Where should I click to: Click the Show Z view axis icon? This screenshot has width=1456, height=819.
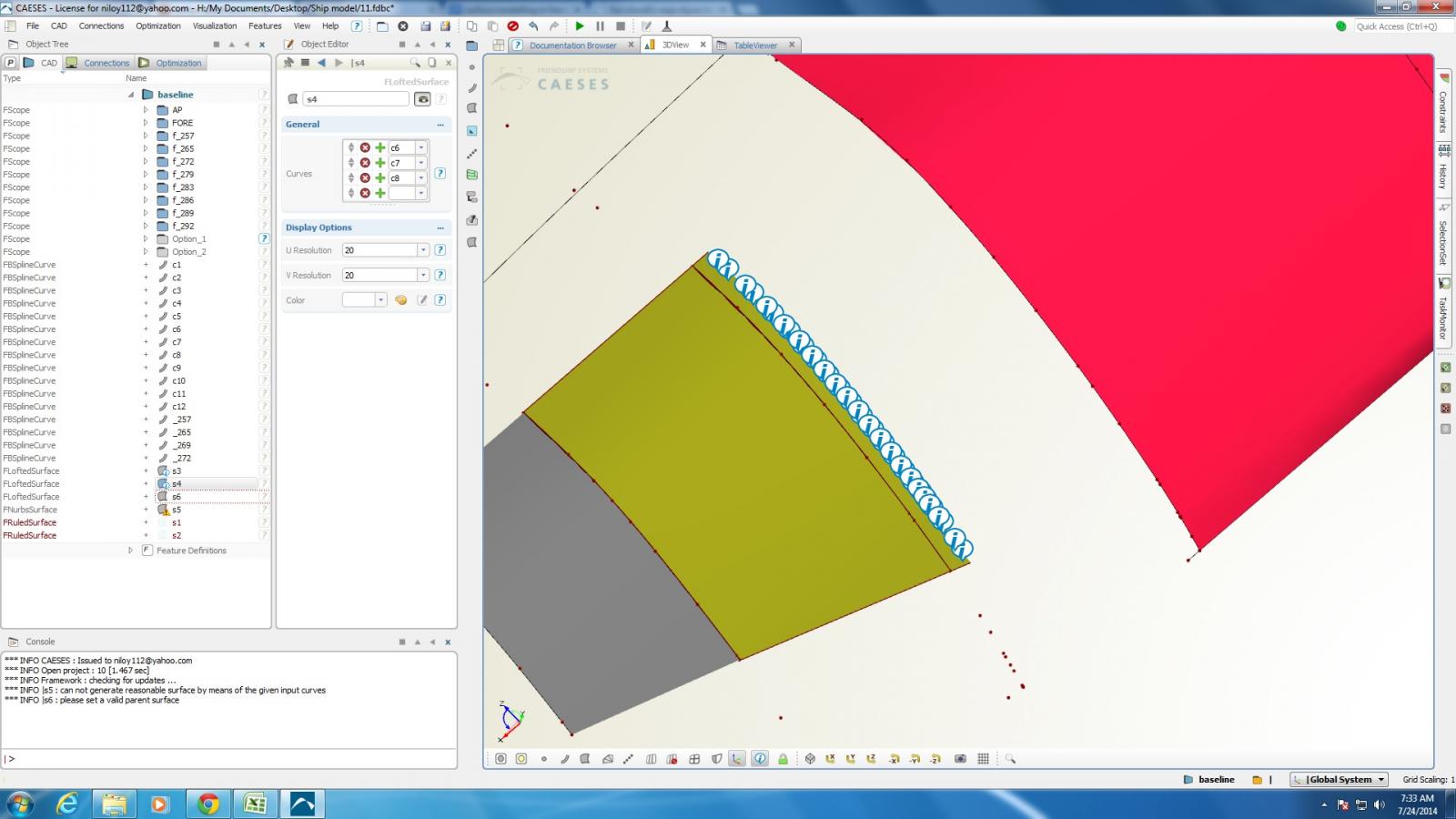pyautogui.click(x=871, y=758)
